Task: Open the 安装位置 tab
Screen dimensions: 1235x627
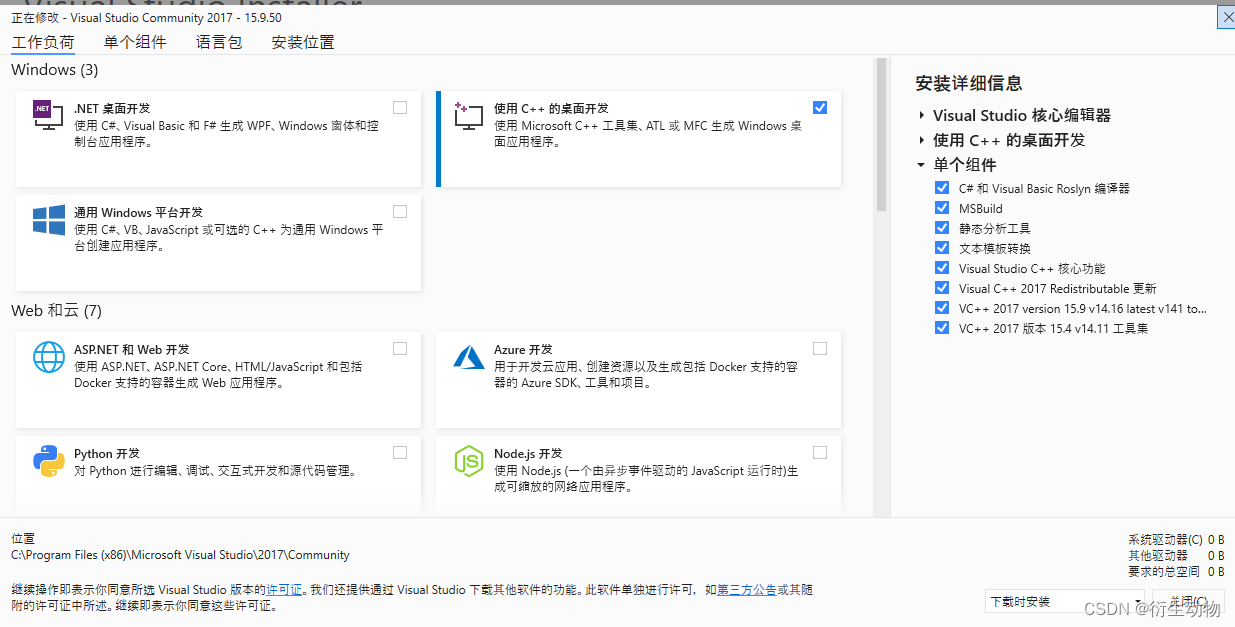Action: pos(303,42)
